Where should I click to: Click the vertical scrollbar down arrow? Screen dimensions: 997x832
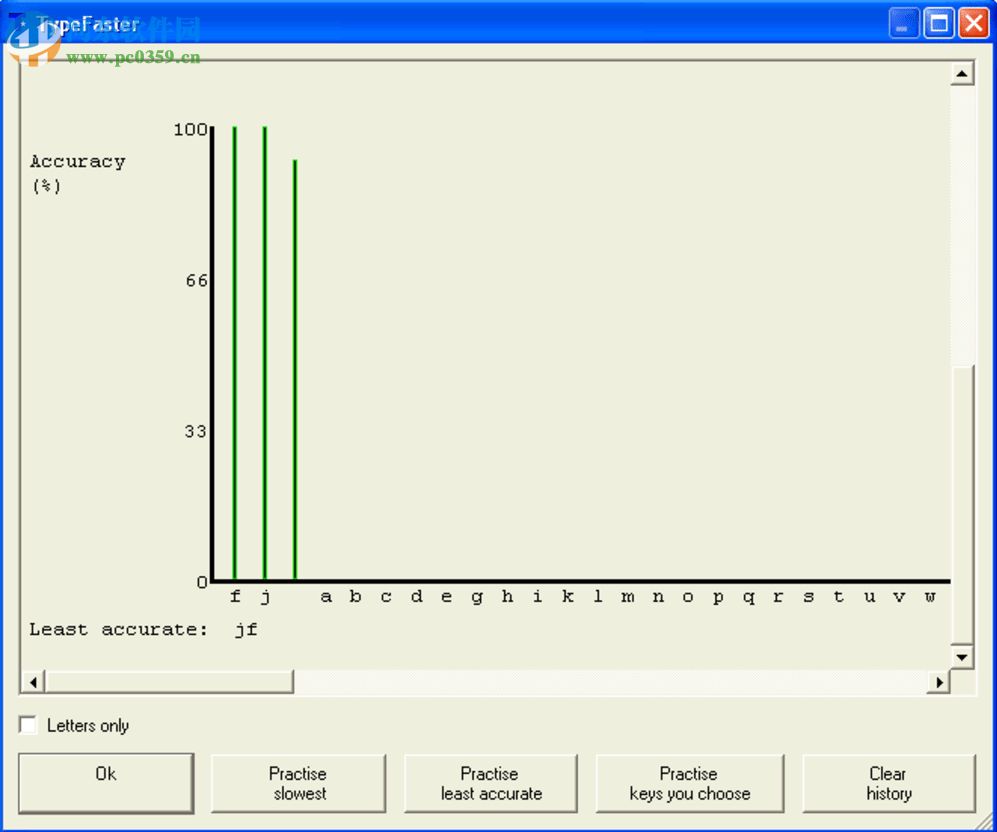point(962,657)
